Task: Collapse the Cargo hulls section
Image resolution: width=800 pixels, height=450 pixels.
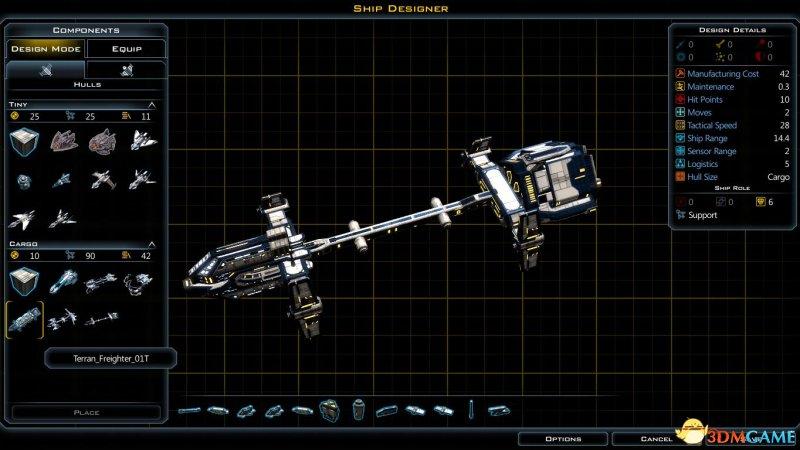Action: [x=152, y=244]
